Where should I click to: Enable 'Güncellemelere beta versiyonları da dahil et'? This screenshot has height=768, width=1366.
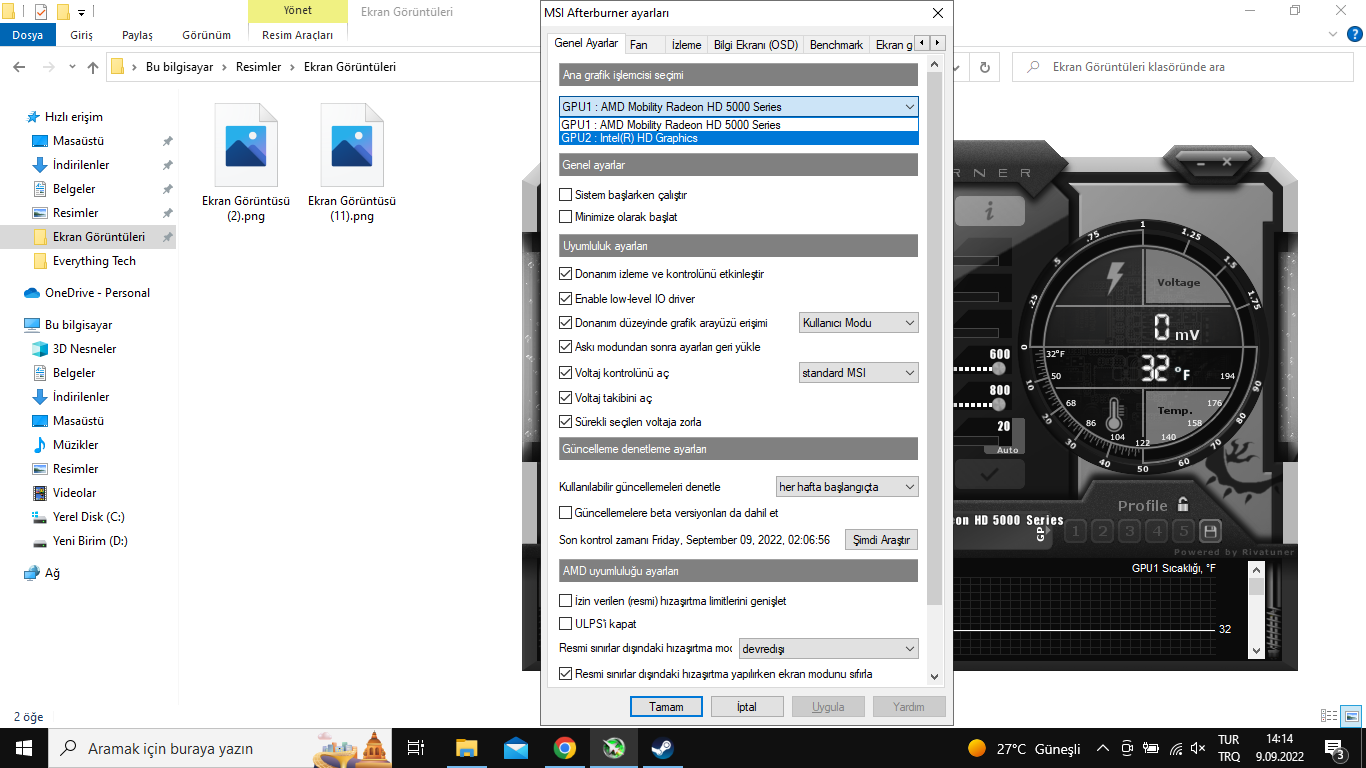click(566, 513)
